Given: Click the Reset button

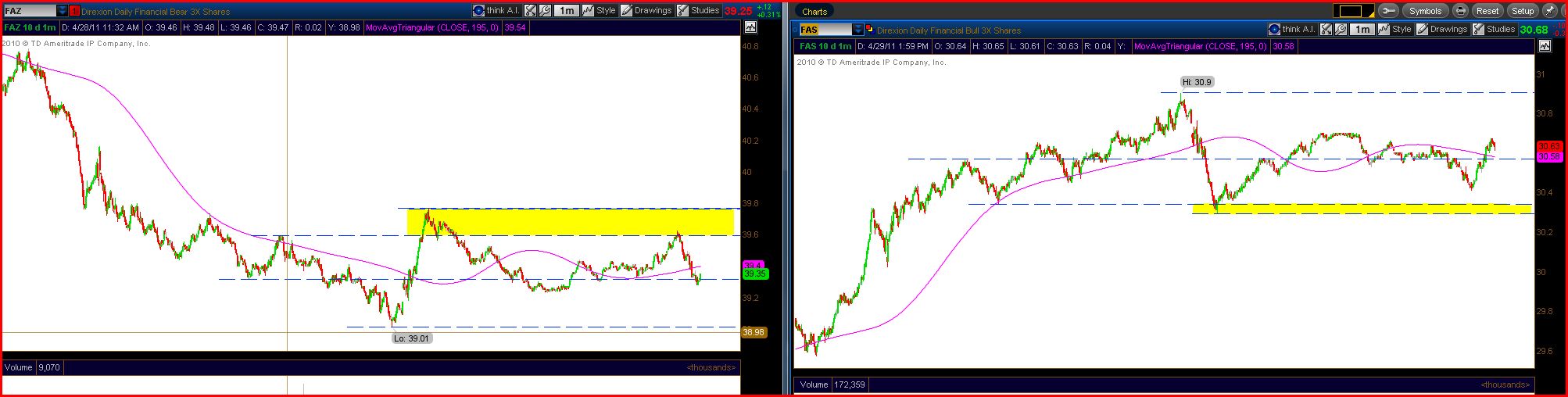Looking at the screenshot, I should click(1487, 11).
